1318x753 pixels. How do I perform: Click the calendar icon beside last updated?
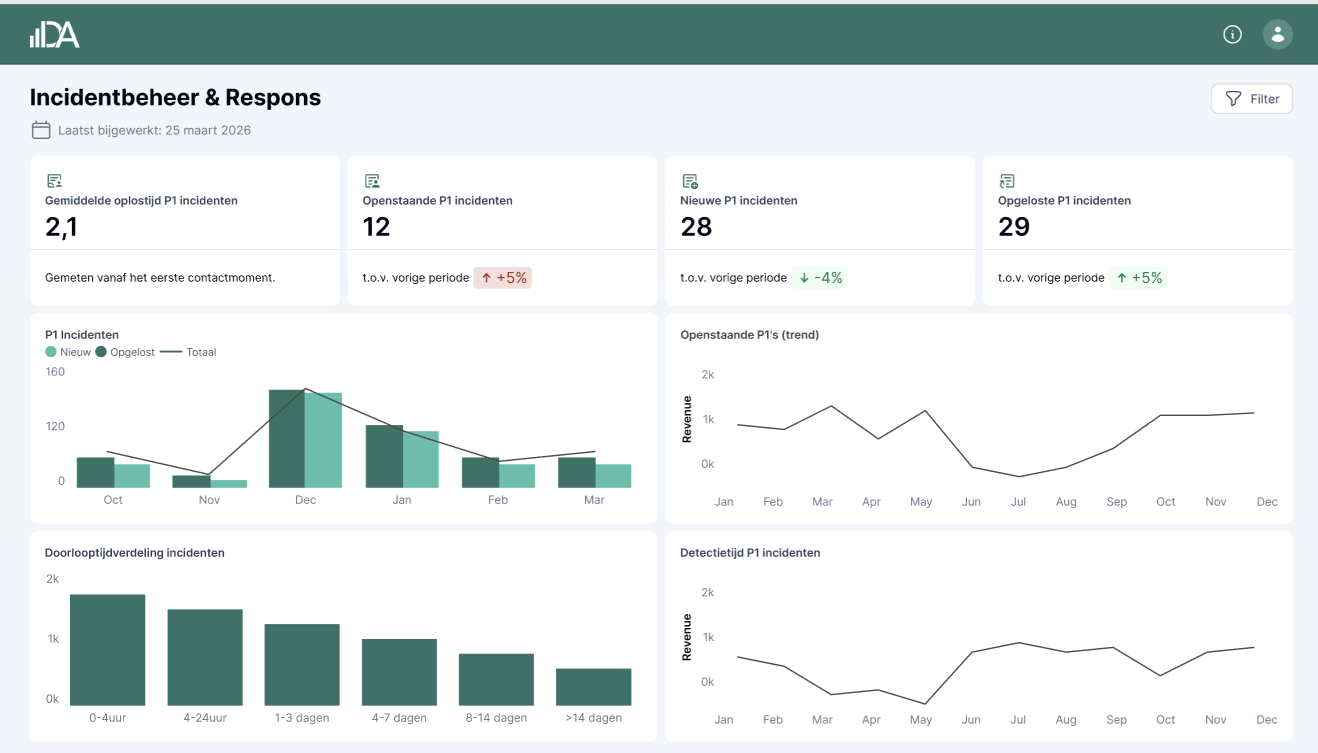[x=41, y=130]
